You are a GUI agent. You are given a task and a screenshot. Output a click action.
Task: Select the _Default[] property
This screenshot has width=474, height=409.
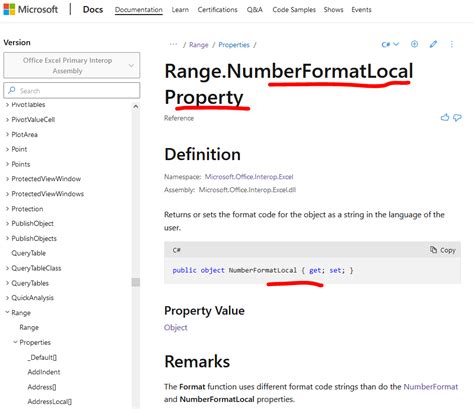pyautogui.click(x=42, y=358)
